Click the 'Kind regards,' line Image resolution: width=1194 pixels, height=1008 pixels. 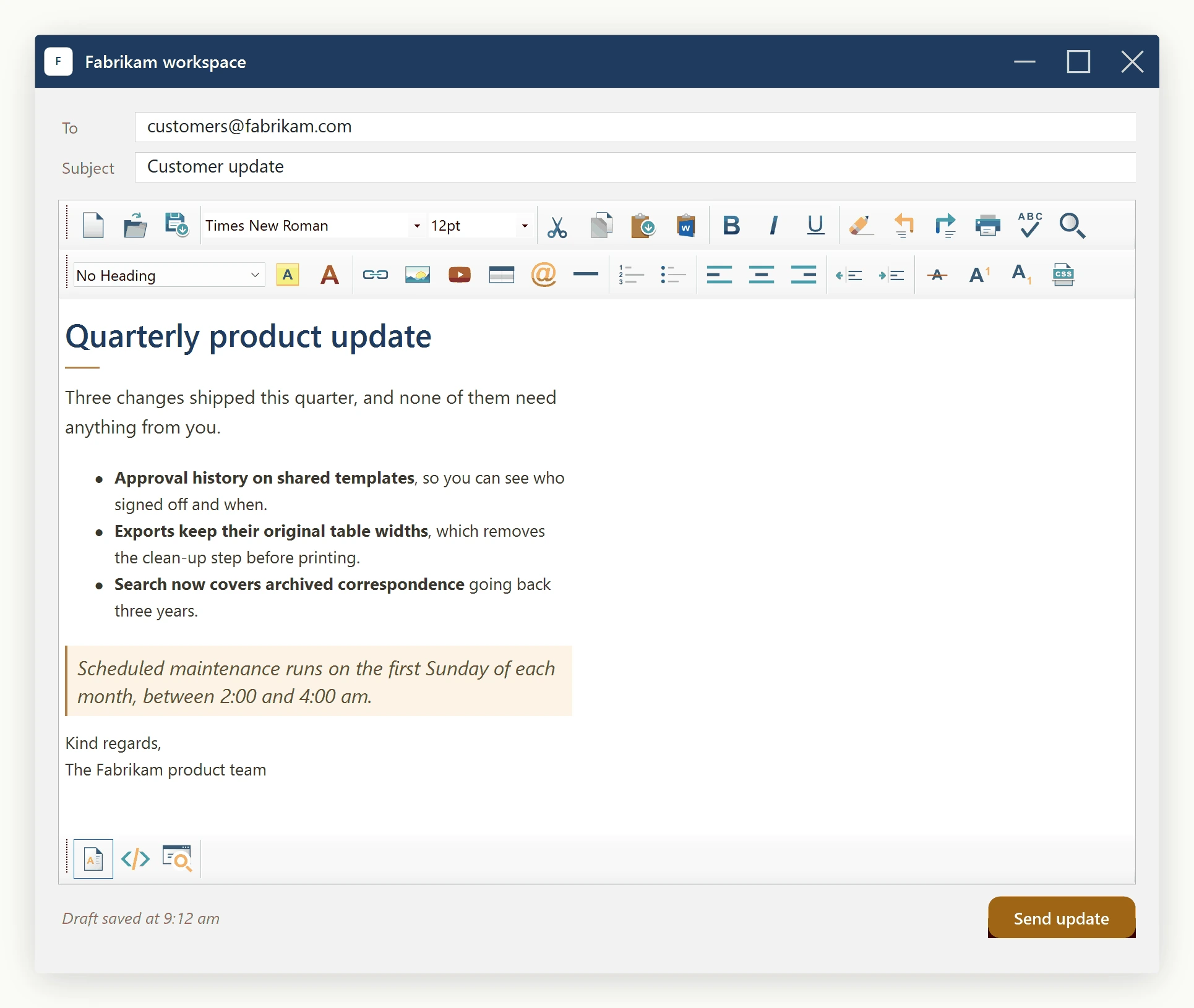pos(113,743)
